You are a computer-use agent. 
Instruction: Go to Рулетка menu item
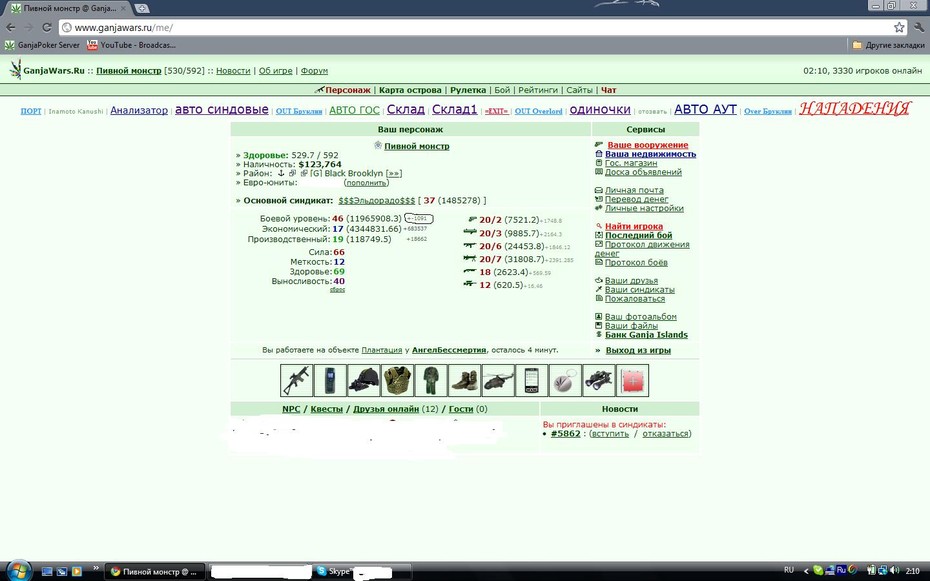(467, 90)
